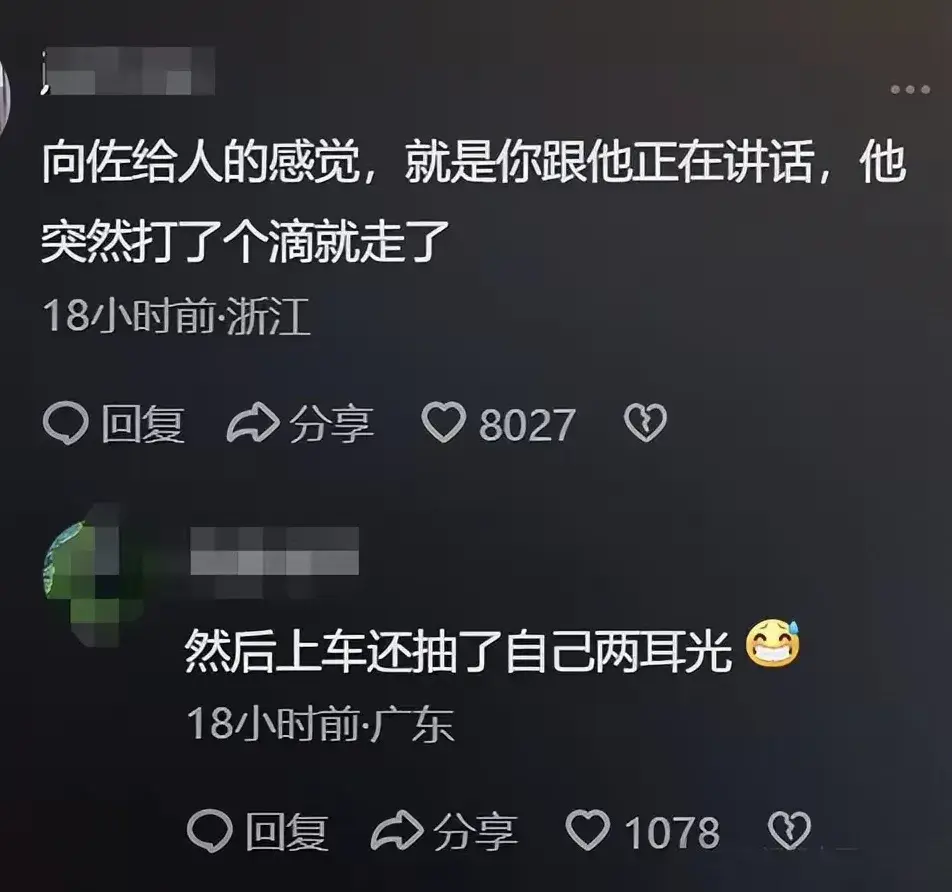Tap the reply bubble icon on the Zhejiang comment
The width and height of the screenshot is (952, 892).
tap(66, 424)
